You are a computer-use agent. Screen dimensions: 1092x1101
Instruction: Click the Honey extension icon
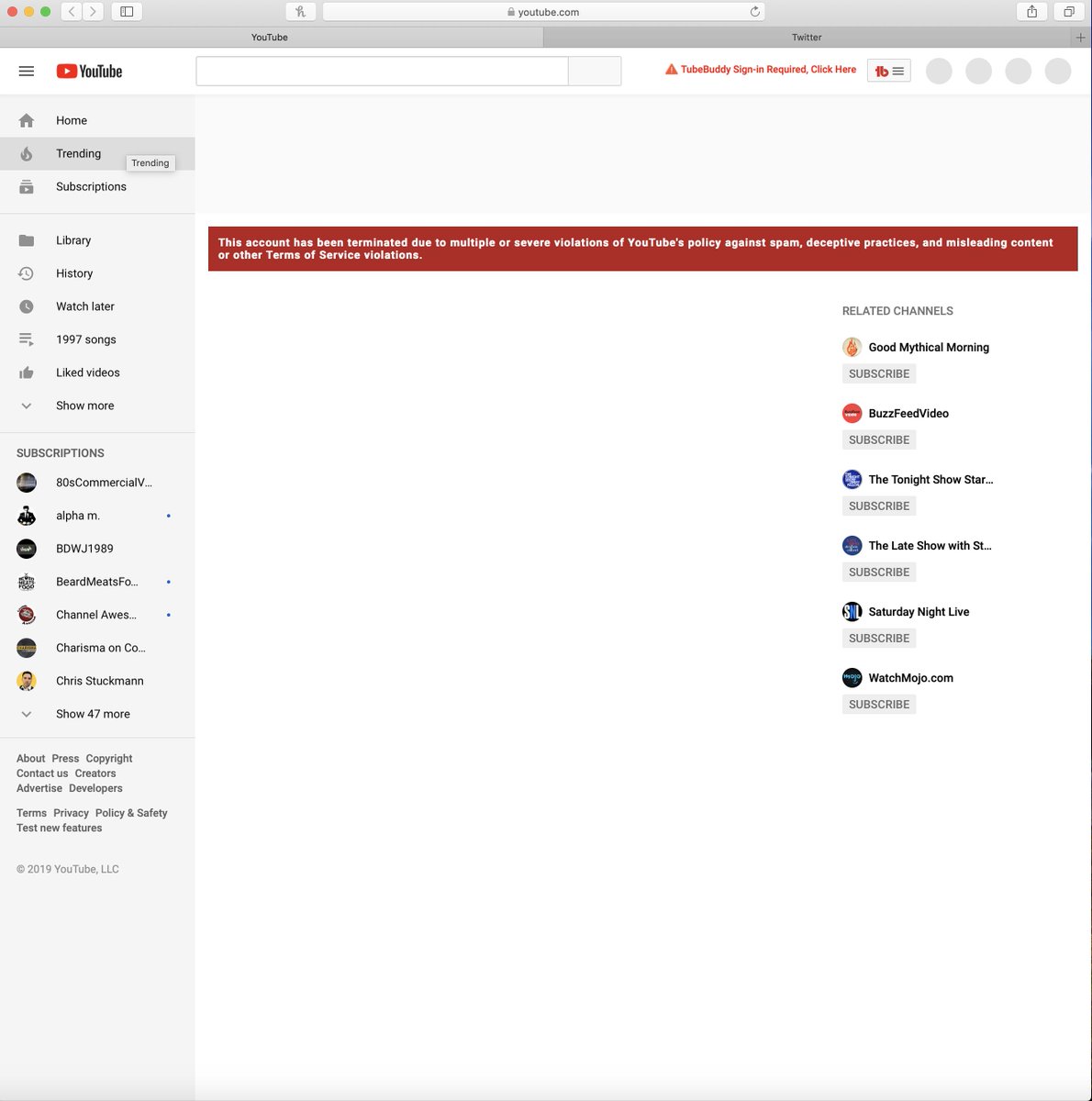point(300,12)
